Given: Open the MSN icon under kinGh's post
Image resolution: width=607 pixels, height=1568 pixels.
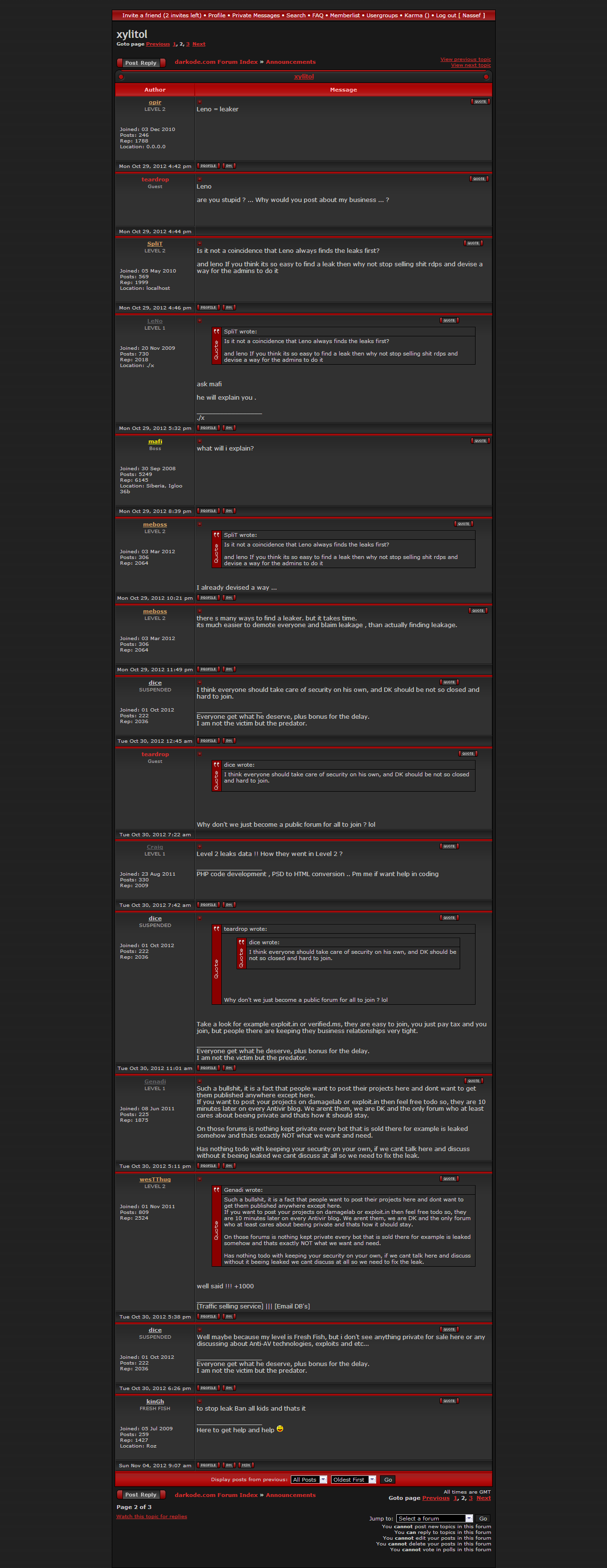Looking at the screenshot, I should pyautogui.click(x=246, y=1465).
